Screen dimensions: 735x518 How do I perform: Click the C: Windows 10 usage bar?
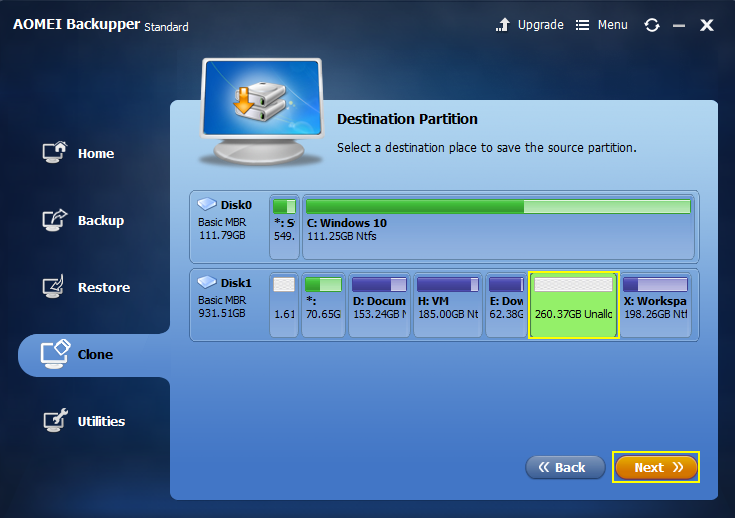tap(498, 206)
